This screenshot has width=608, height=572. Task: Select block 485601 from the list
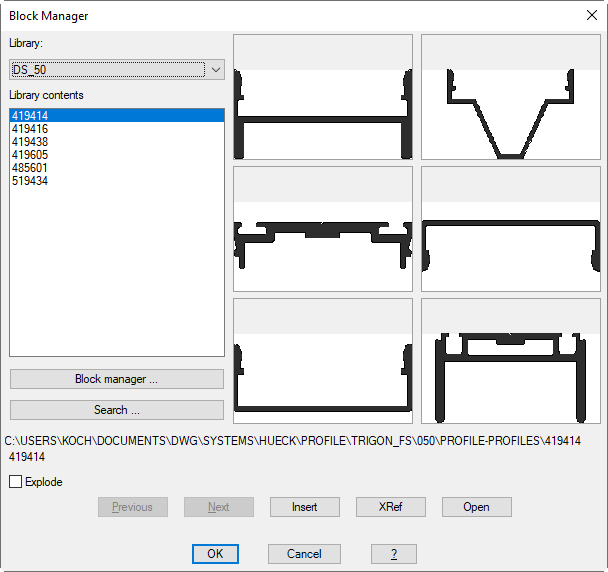tap(30, 168)
